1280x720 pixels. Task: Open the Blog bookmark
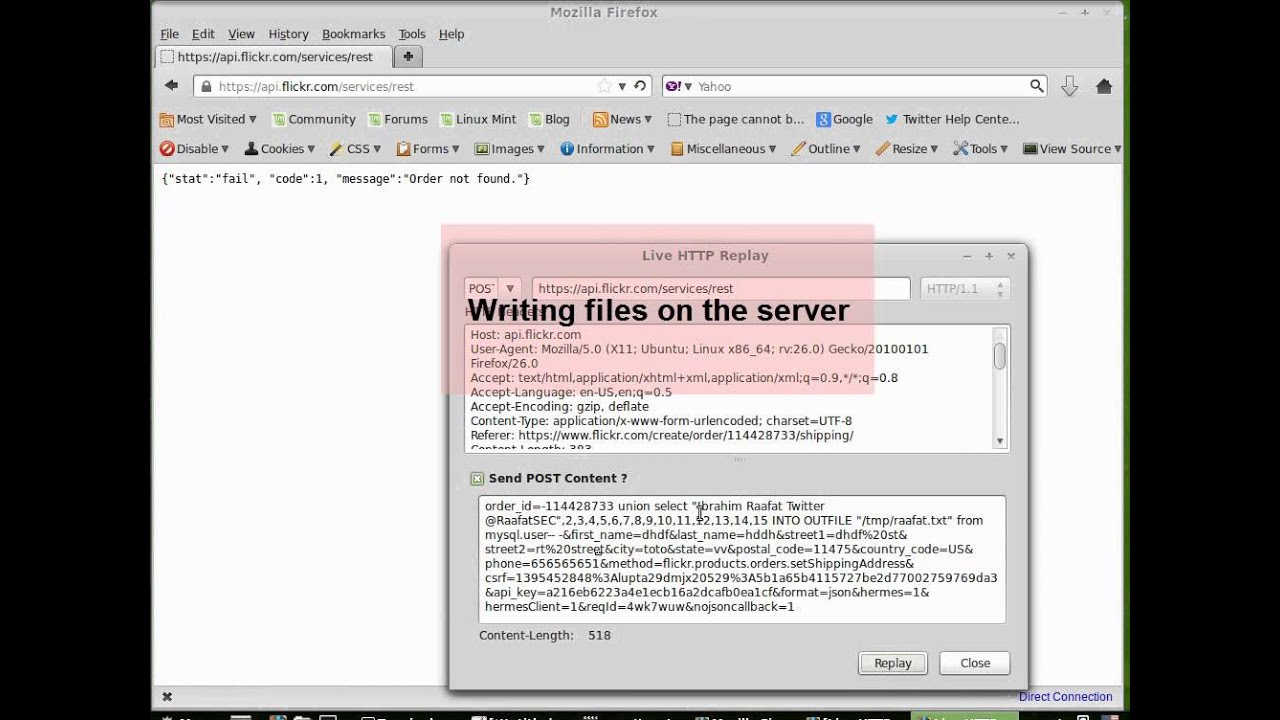(x=549, y=119)
